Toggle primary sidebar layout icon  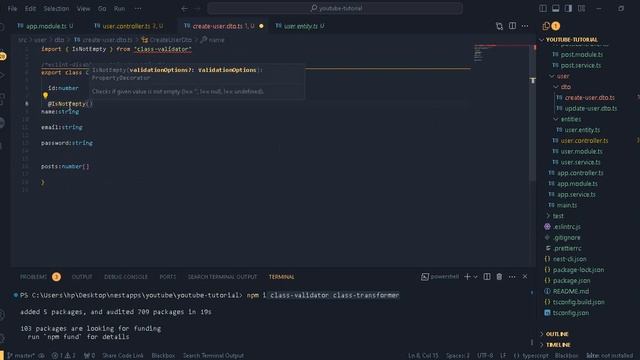(x=543, y=8)
